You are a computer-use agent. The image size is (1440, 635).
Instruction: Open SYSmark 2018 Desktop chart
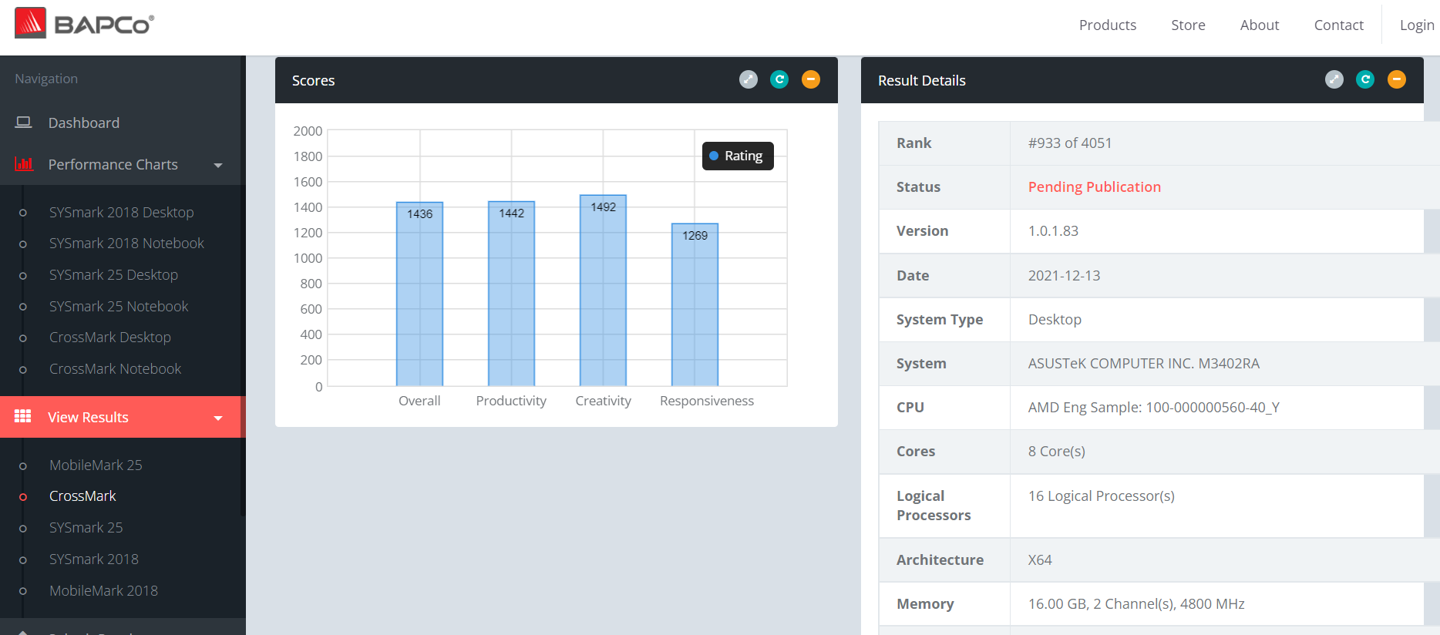tap(121, 212)
